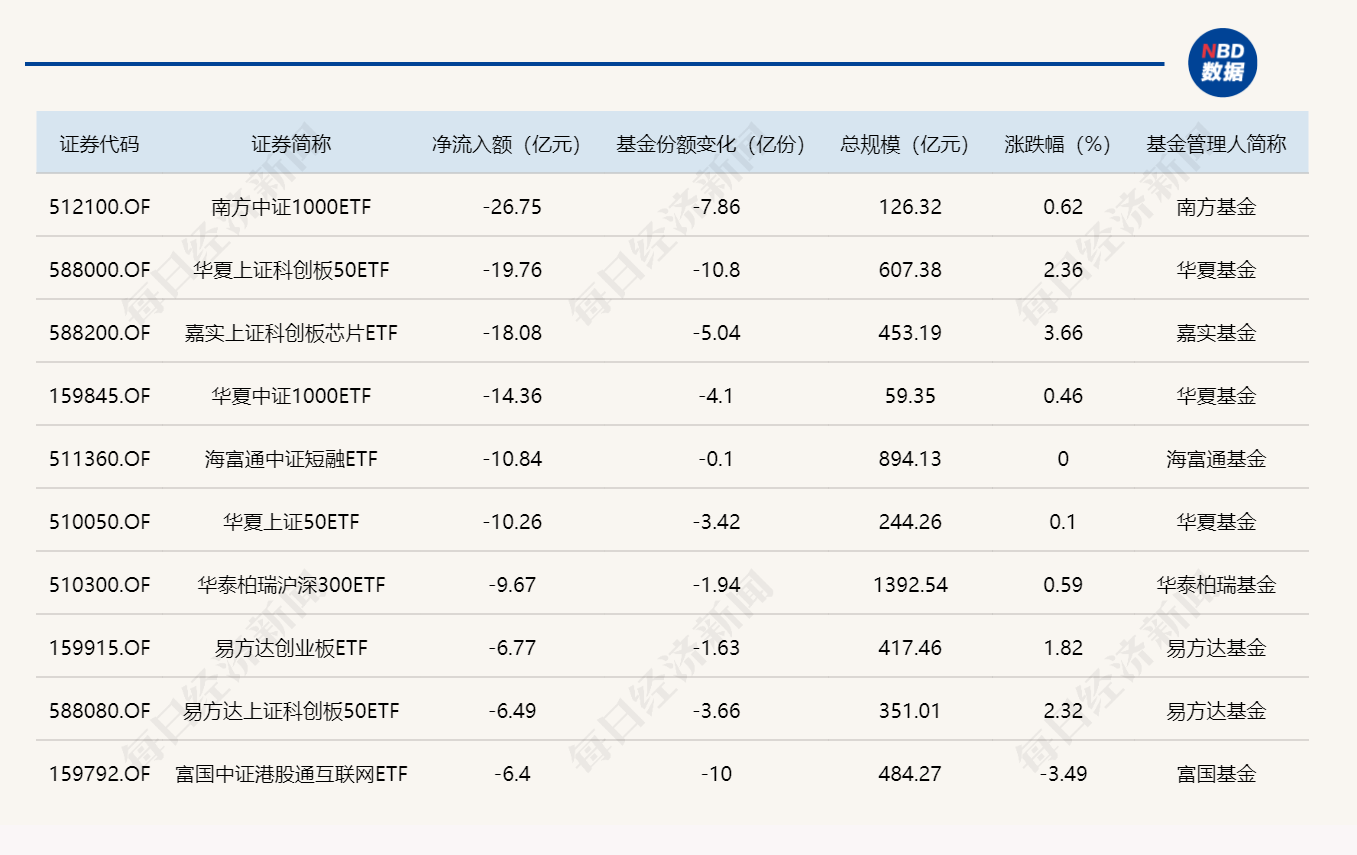This screenshot has height=855, width=1357.
Task: Select net inflow value -10.84
Action: (x=512, y=459)
